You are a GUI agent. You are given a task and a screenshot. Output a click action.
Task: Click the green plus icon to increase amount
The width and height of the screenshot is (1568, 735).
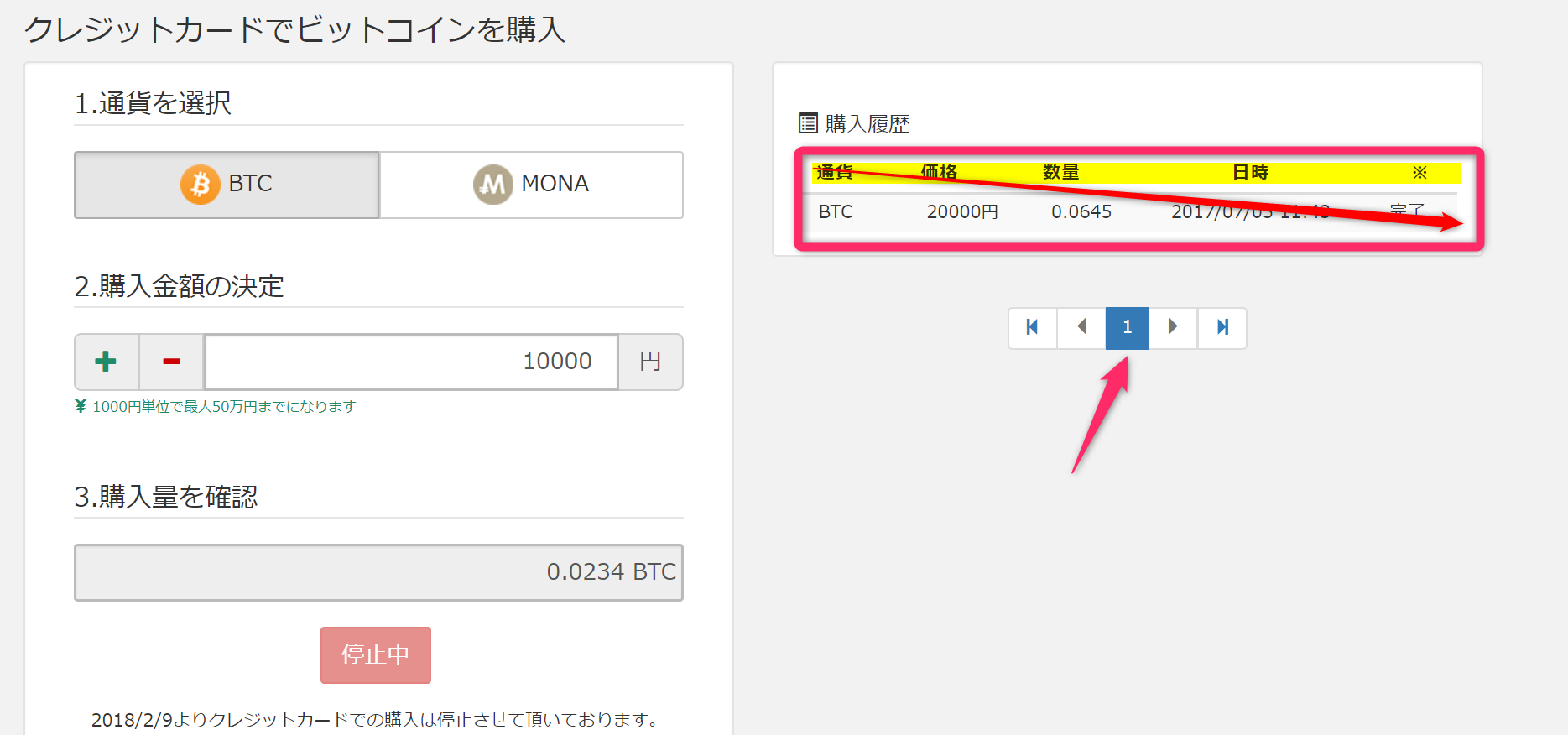107,362
